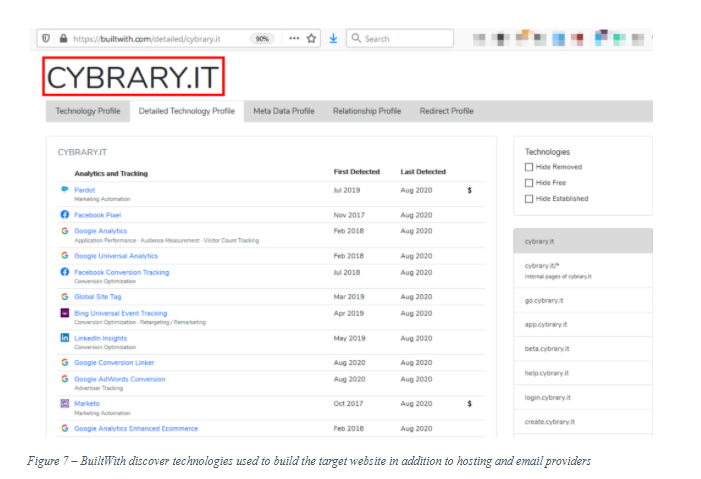Click the Analytics and Tracking section heading
This screenshot has height=479, width=701.
111,174
